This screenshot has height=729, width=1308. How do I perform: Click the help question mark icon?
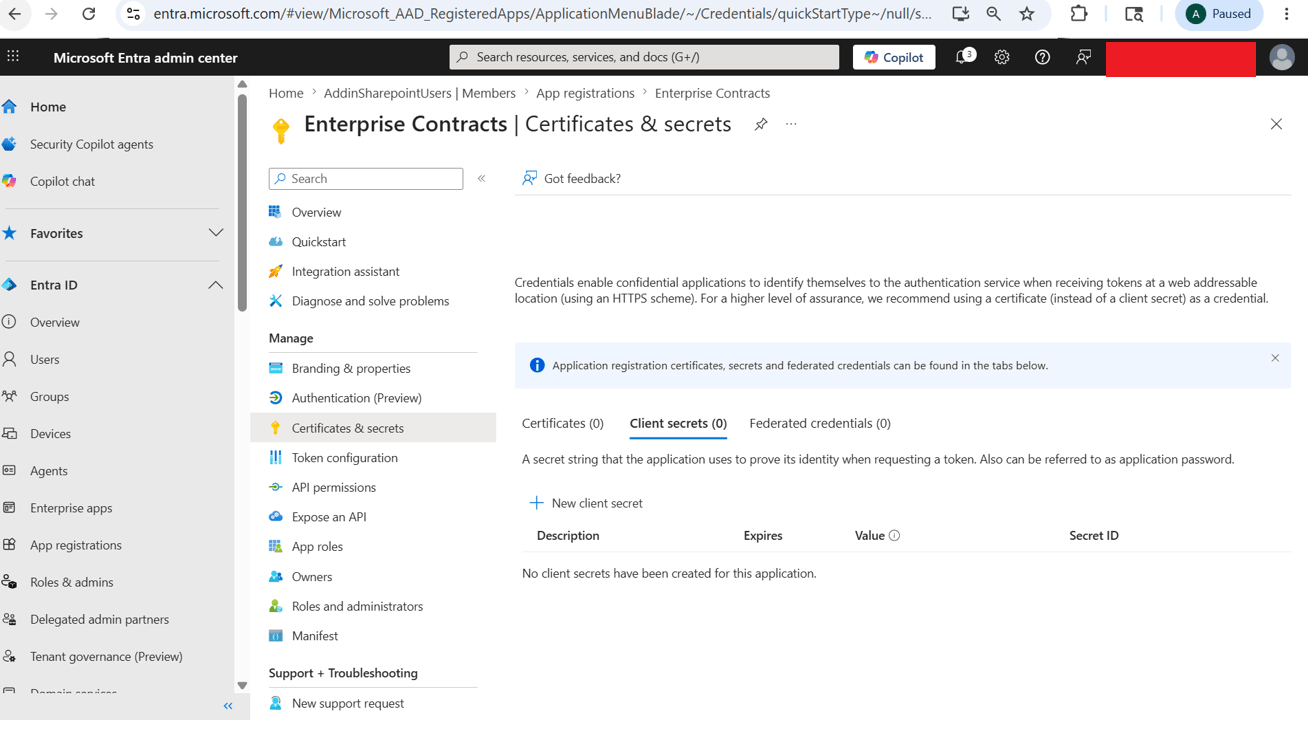pyautogui.click(x=1042, y=57)
